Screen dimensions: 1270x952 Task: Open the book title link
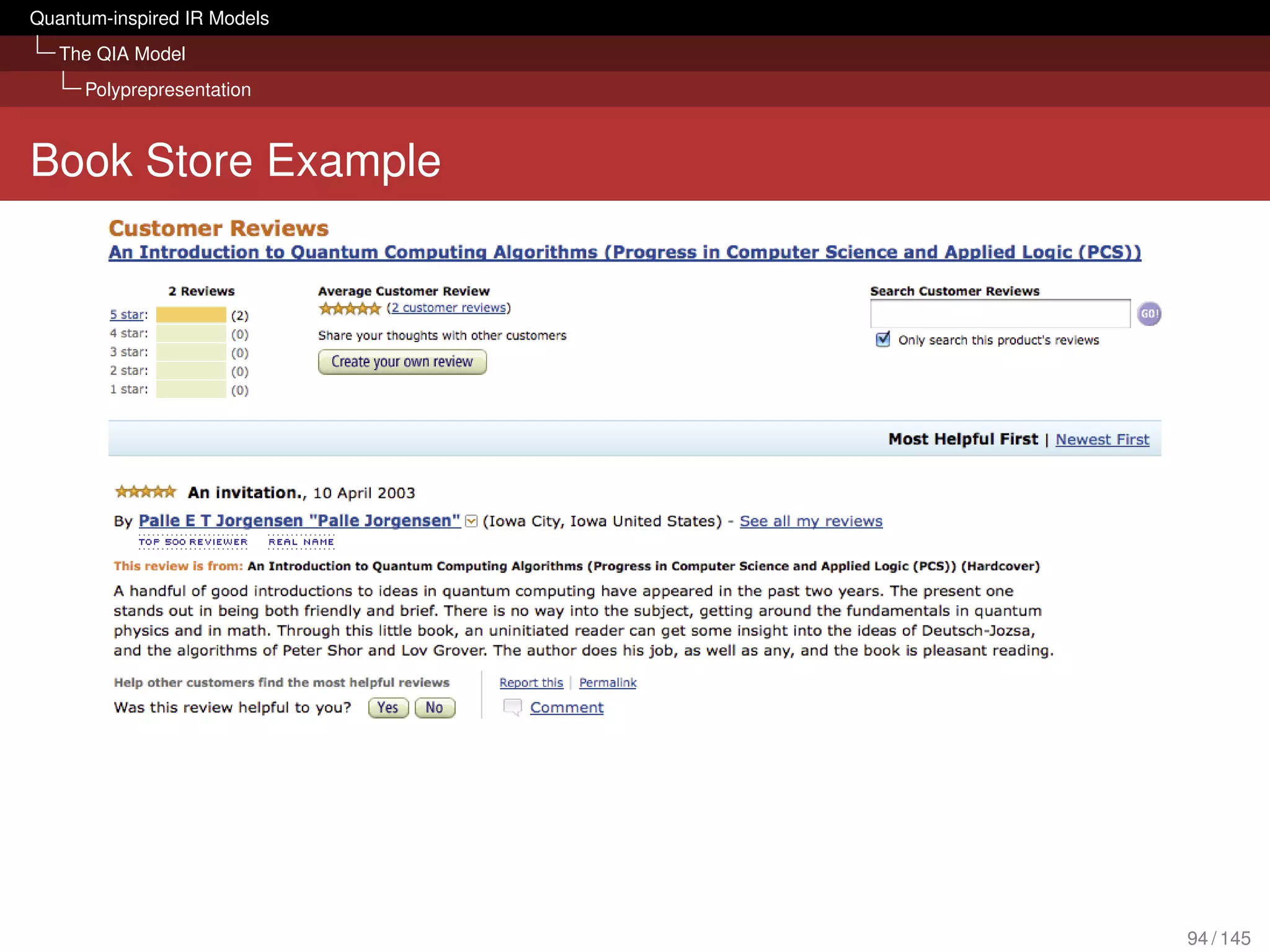point(624,252)
